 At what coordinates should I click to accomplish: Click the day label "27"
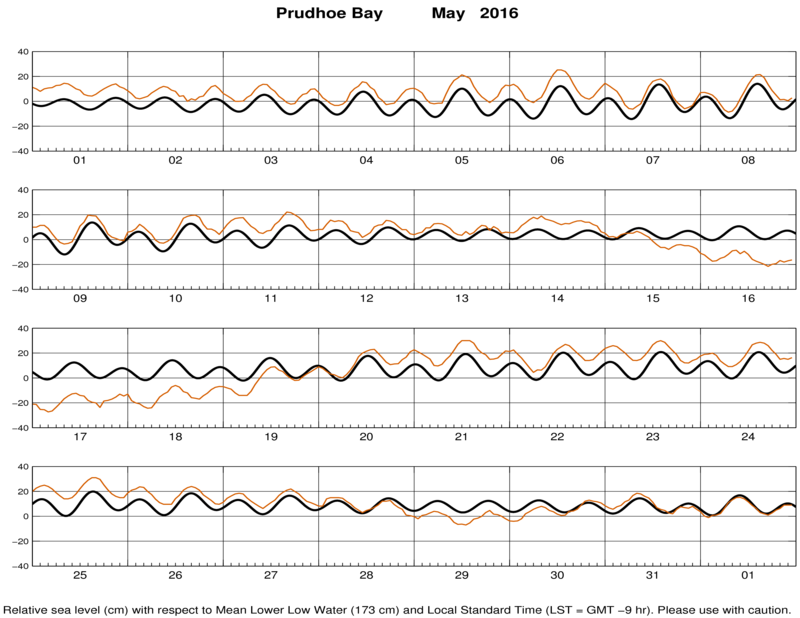pyautogui.click(x=271, y=575)
